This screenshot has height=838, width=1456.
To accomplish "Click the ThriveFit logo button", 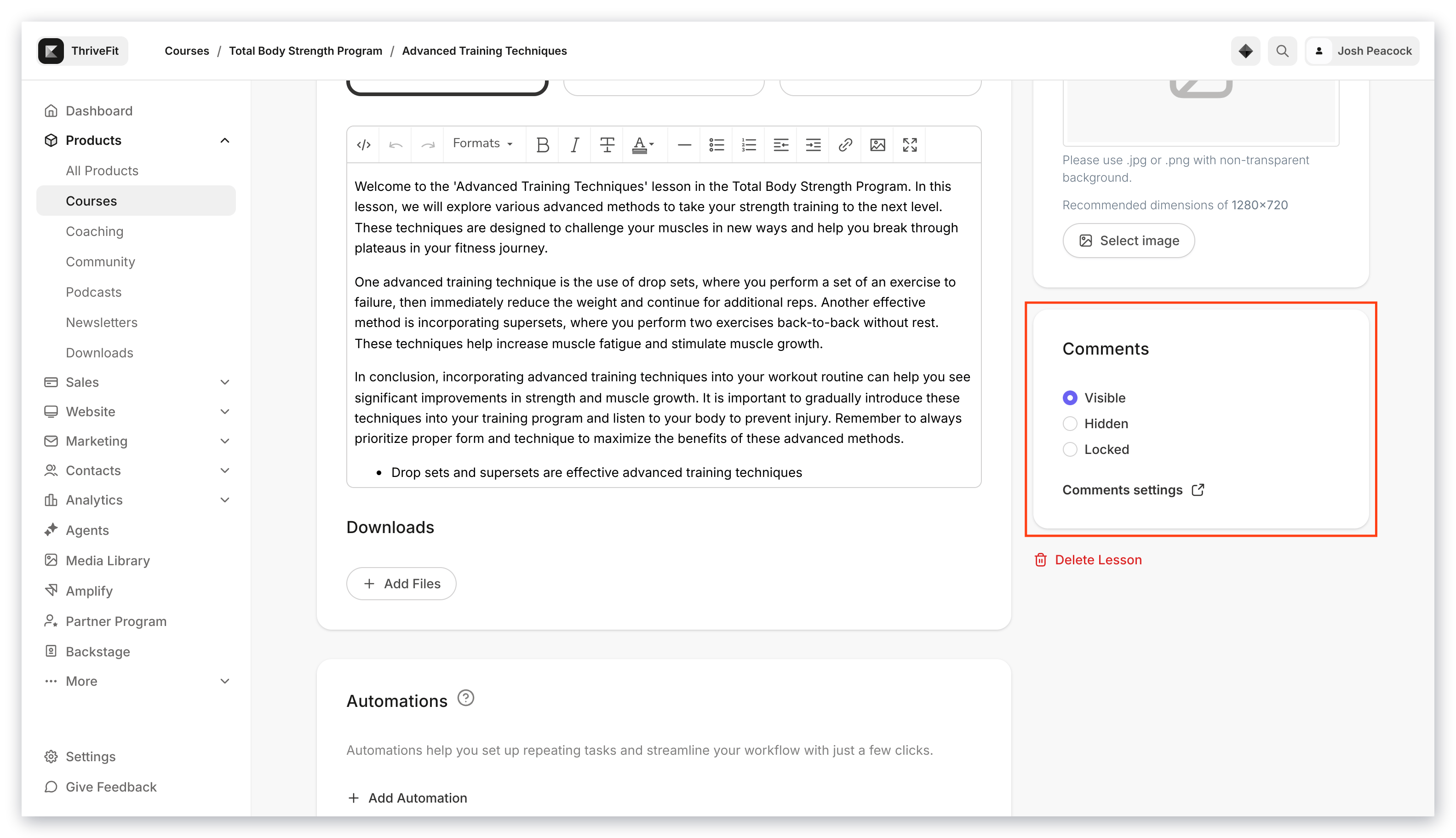I will 82,51.
